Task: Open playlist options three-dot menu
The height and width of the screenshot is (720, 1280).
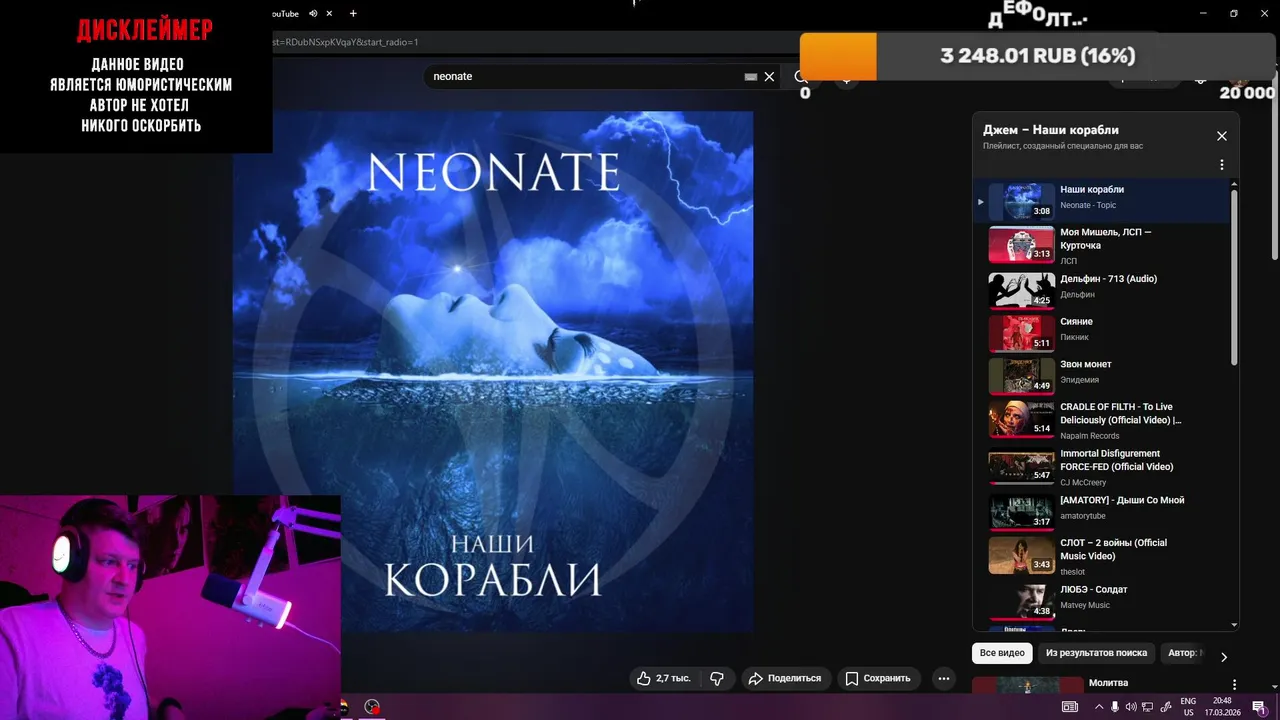Action: (x=1221, y=165)
